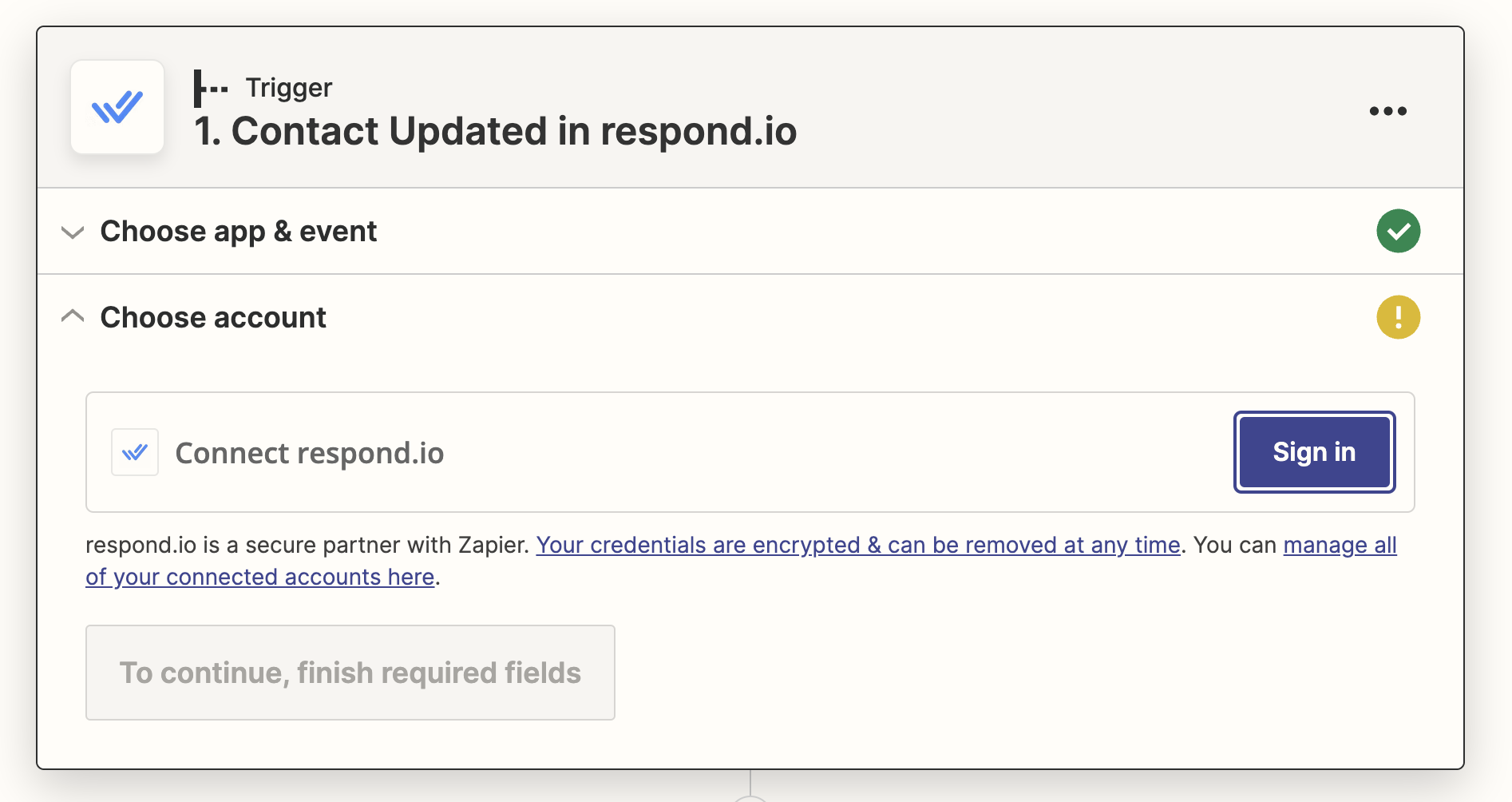Click the step title Contact Updated in respond.io
This screenshot has height=802, width=1512.
coord(495,131)
